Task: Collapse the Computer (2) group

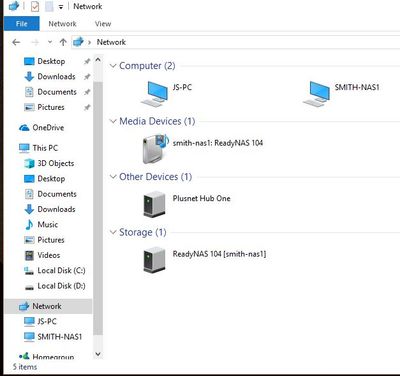Action: click(113, 66)
